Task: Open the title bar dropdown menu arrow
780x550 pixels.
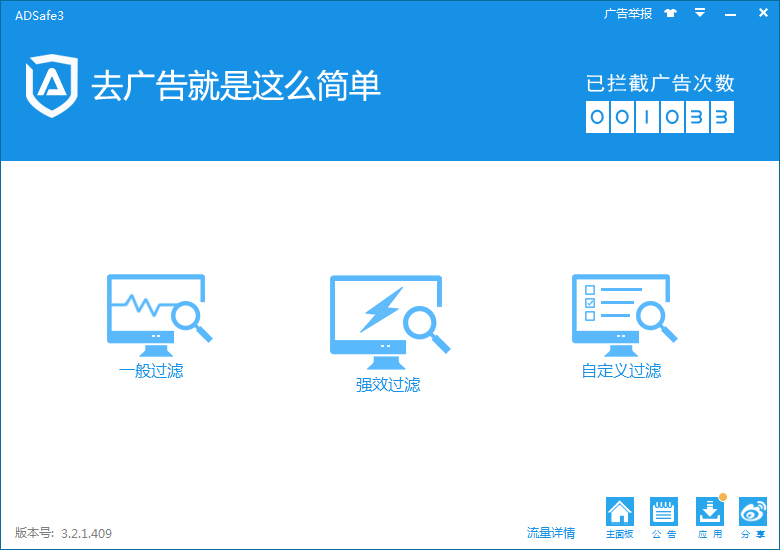Action: tap(700, 13)
